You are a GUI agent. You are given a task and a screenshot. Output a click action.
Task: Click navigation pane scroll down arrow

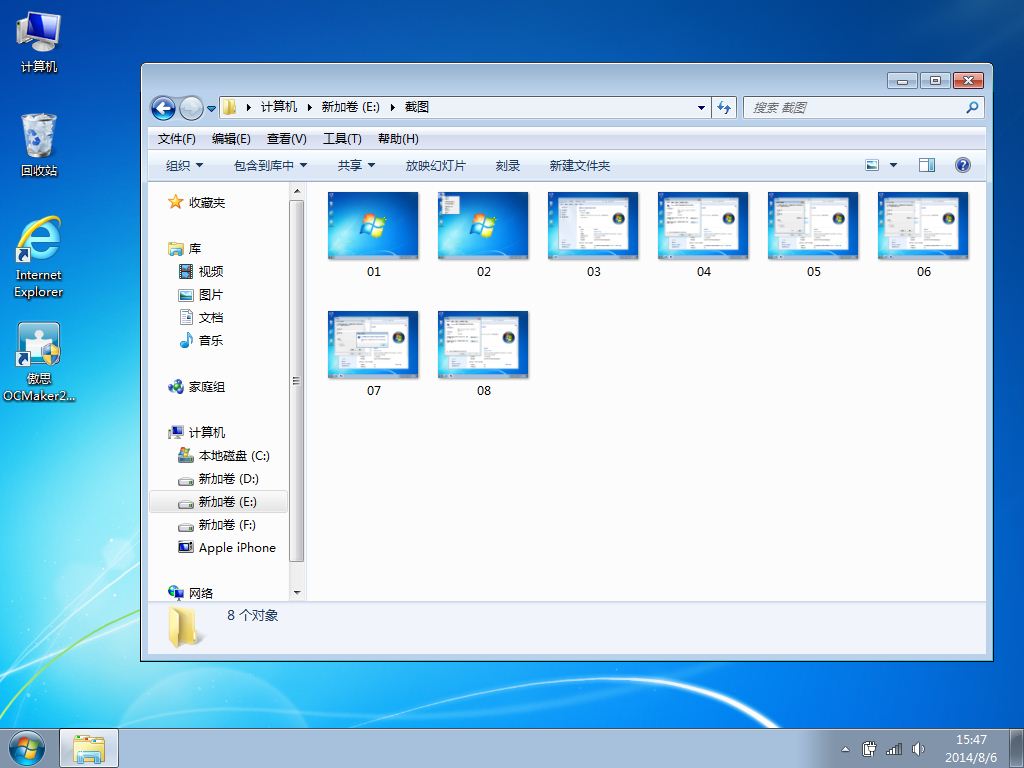(x=296, y=592)
